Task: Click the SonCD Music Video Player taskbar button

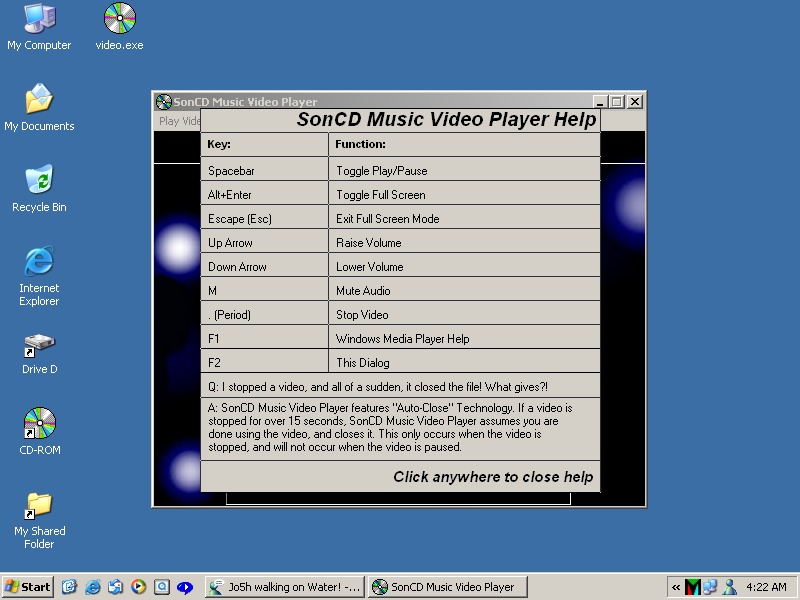Action: tap(447, 587)
